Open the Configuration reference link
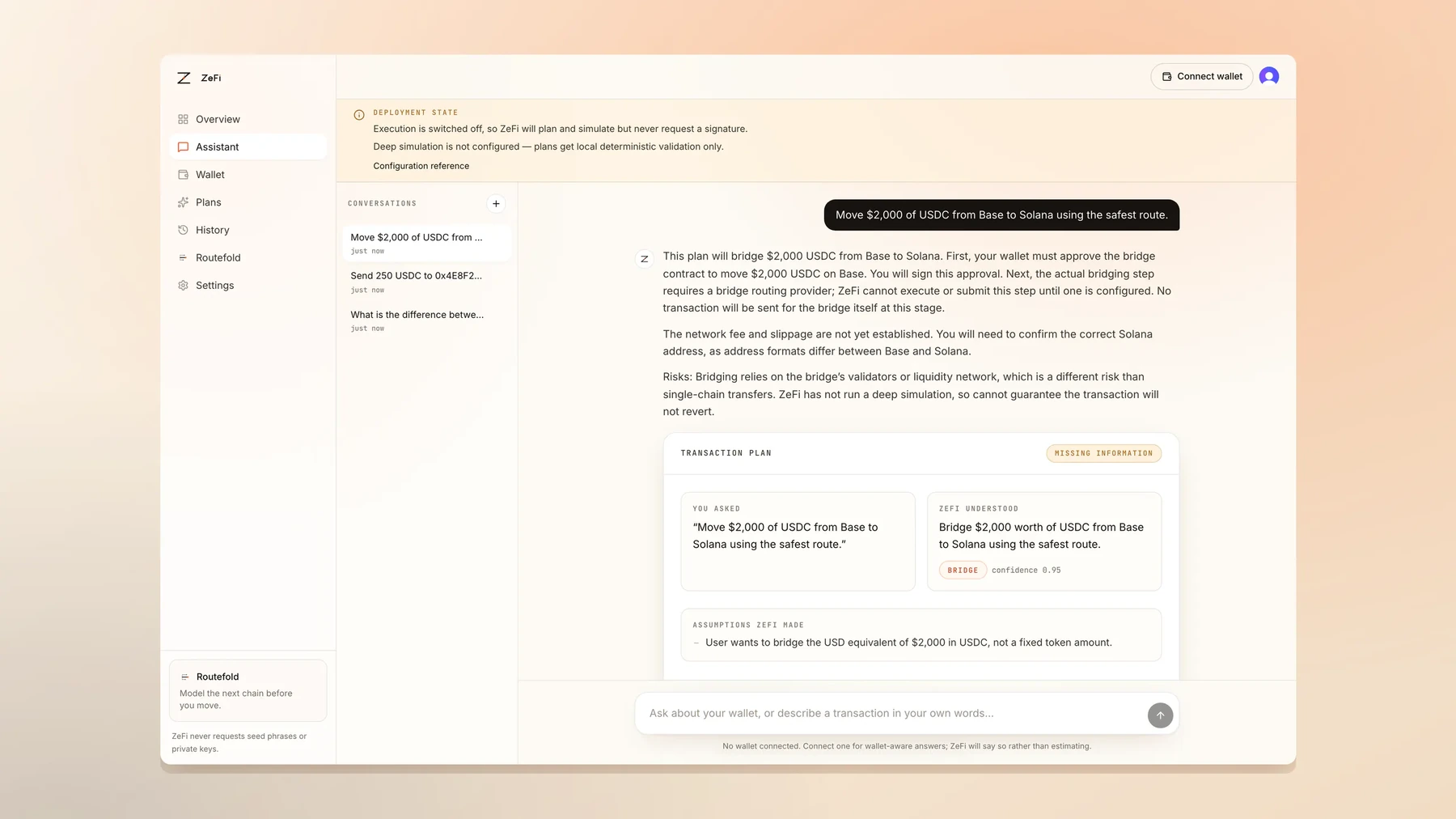This screenshot has width=1456, height=819. (x=421, y=166)
